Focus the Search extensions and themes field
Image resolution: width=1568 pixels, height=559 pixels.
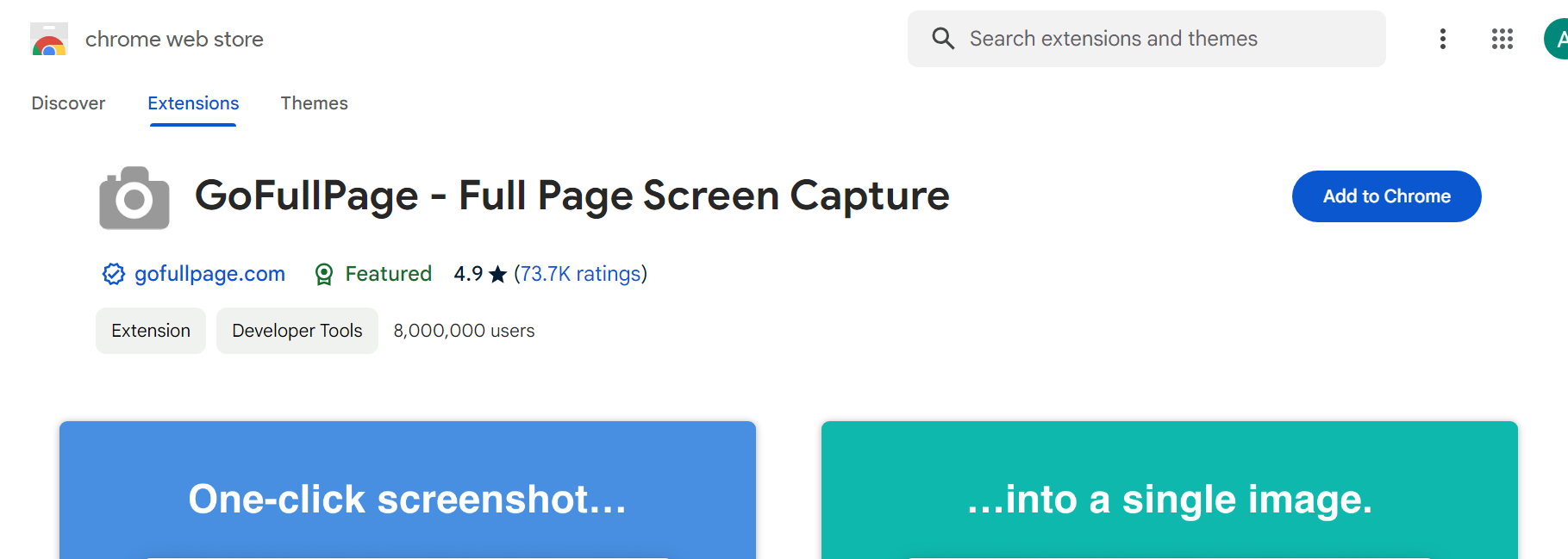click(x=1146, y=39)
